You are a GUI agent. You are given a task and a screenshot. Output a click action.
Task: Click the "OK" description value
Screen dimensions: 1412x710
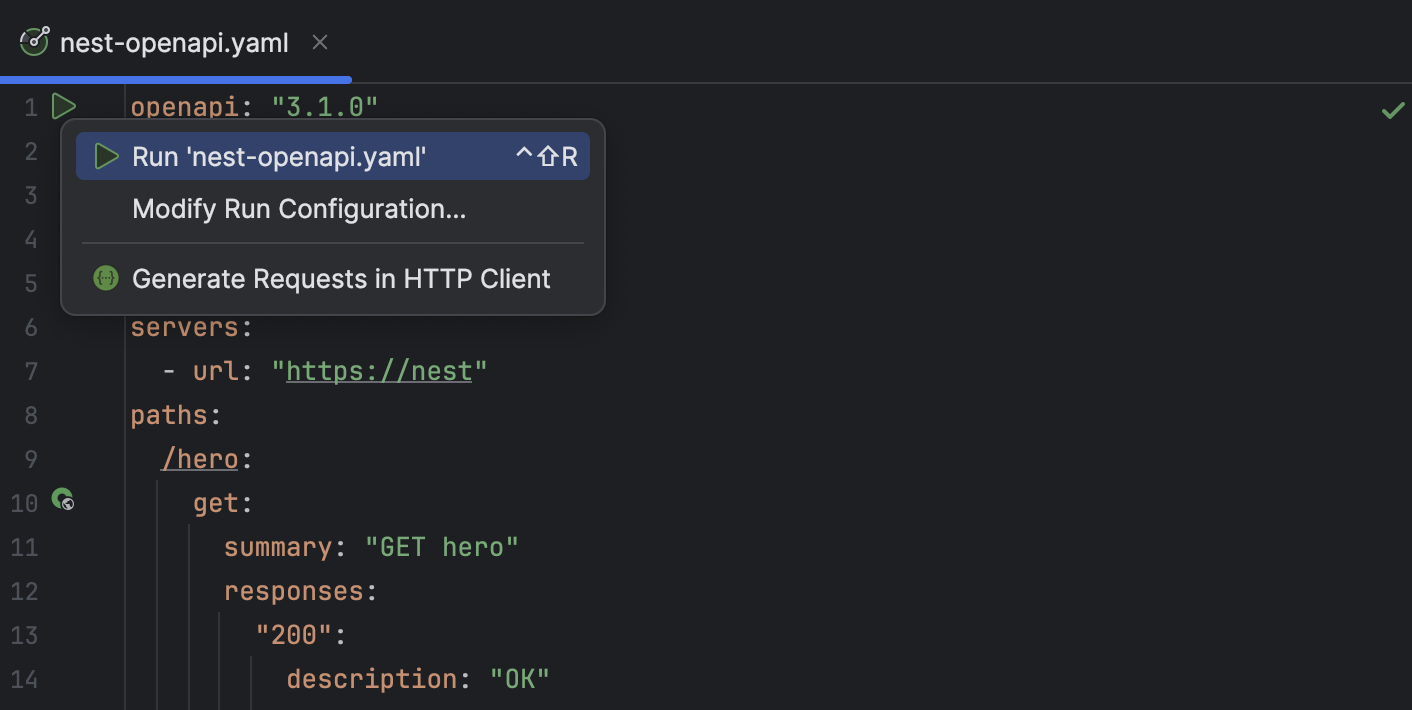click(x=522, y=678)
